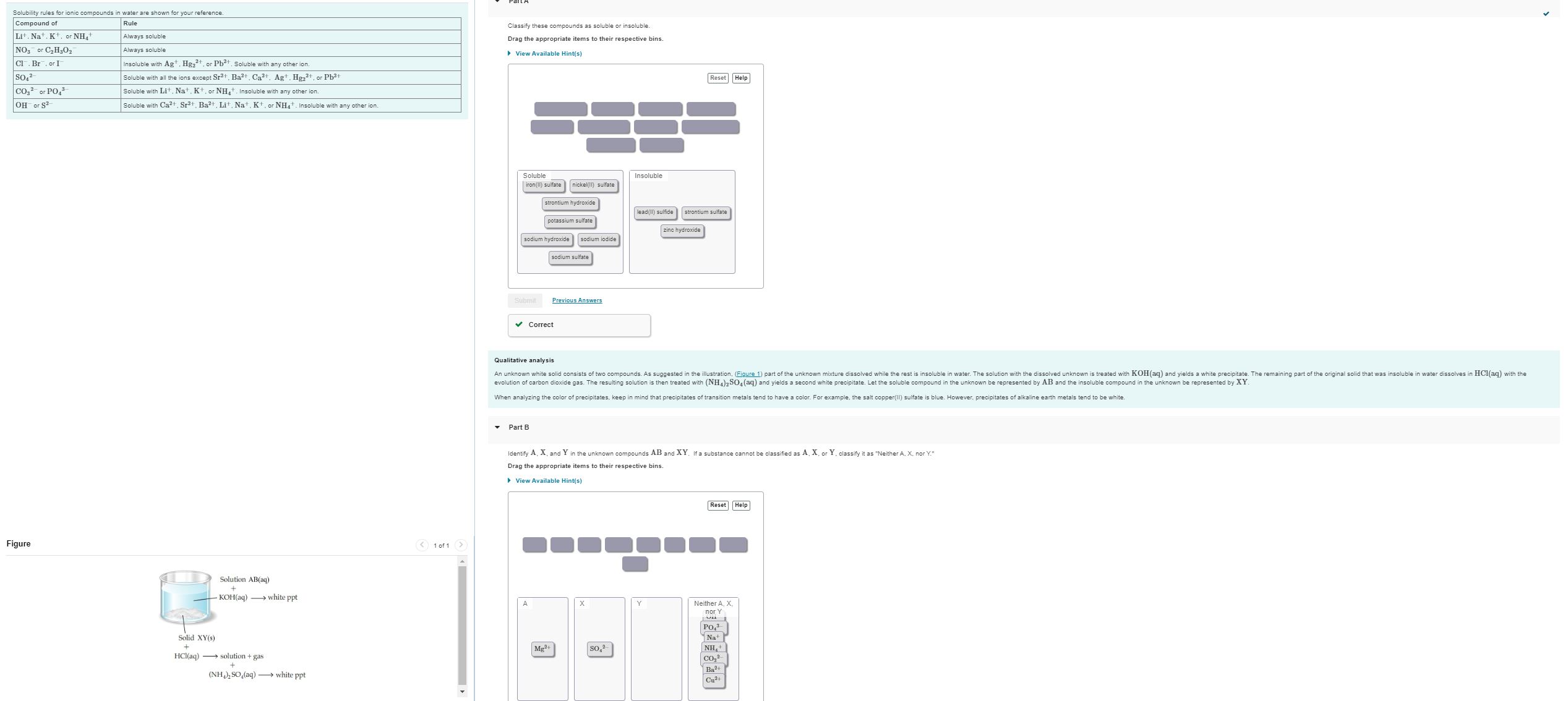Open the Previous Answers link
The height and width of the screenshot is (701, 1568).
tap(576, 300)
